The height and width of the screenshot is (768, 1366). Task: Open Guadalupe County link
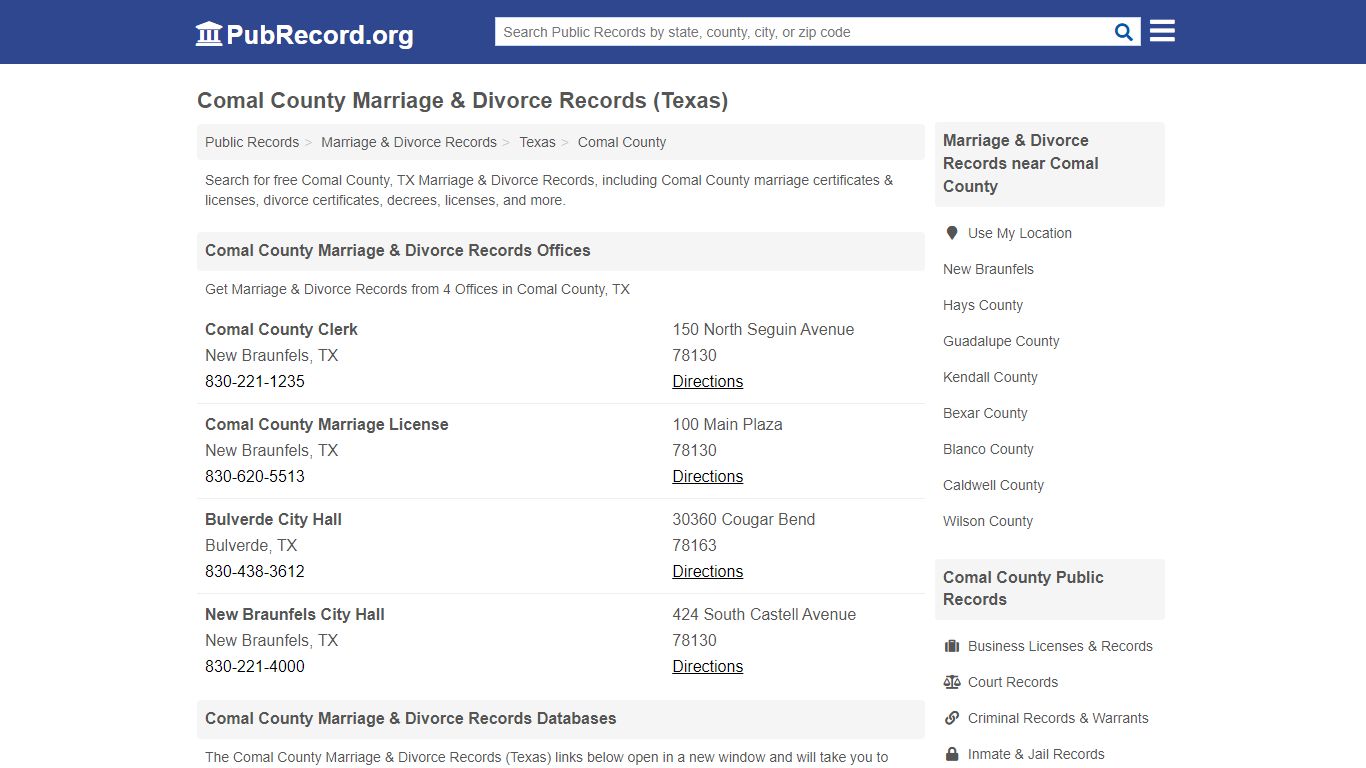click(x=1001, y=341)
